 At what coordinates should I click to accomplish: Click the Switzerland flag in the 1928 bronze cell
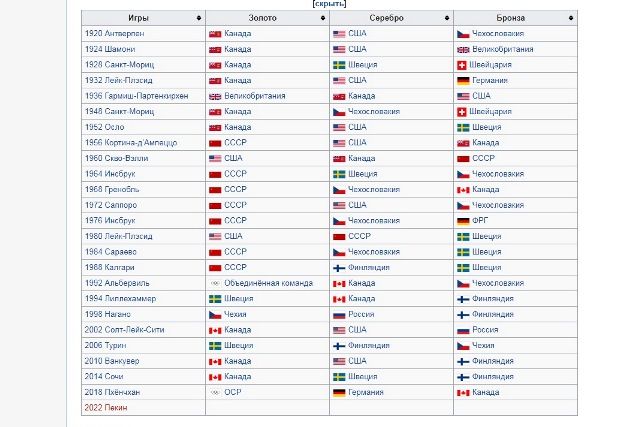[463, 64]
